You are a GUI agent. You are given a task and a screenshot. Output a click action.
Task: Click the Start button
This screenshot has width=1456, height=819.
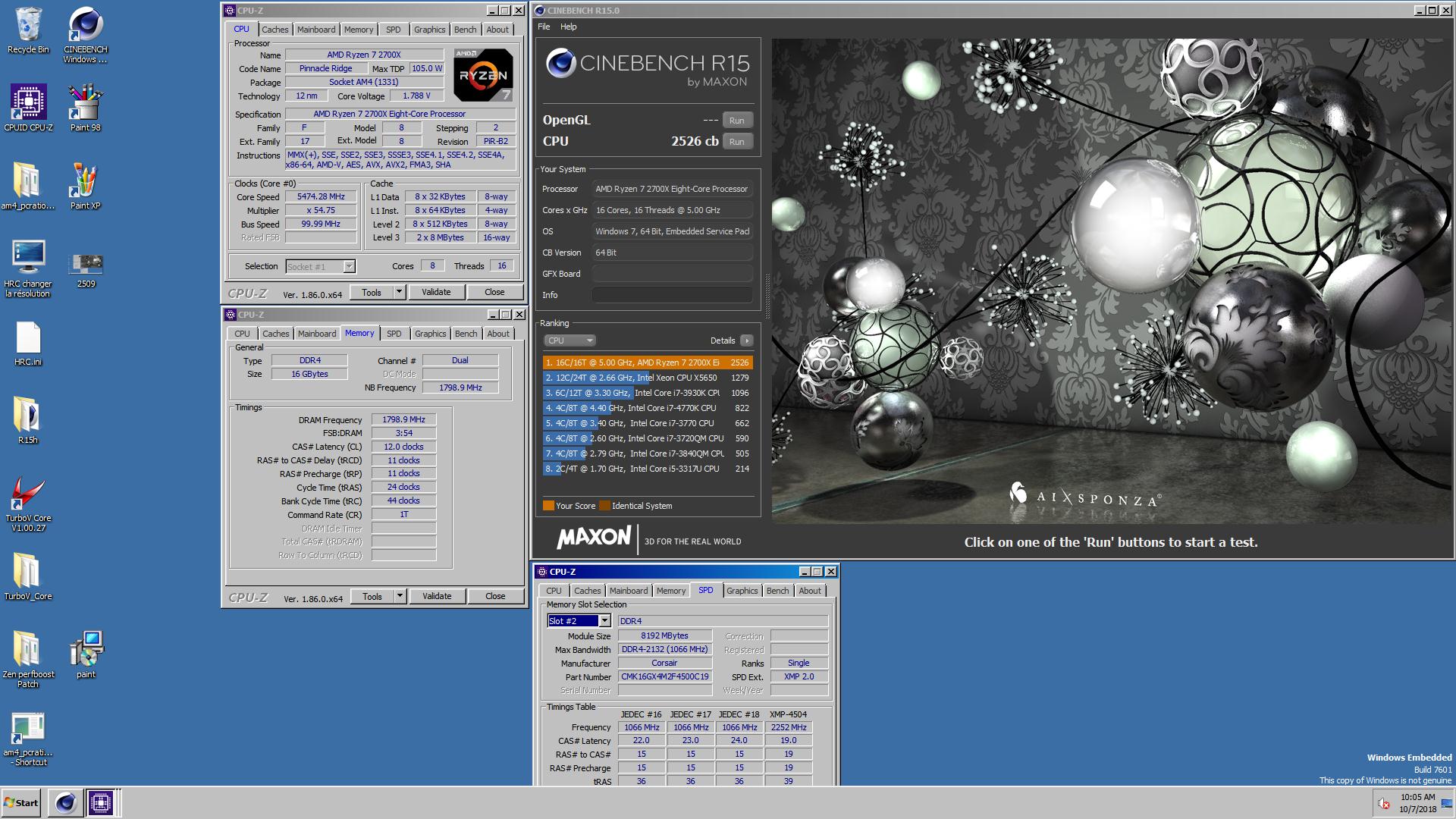tap(20, 802)
